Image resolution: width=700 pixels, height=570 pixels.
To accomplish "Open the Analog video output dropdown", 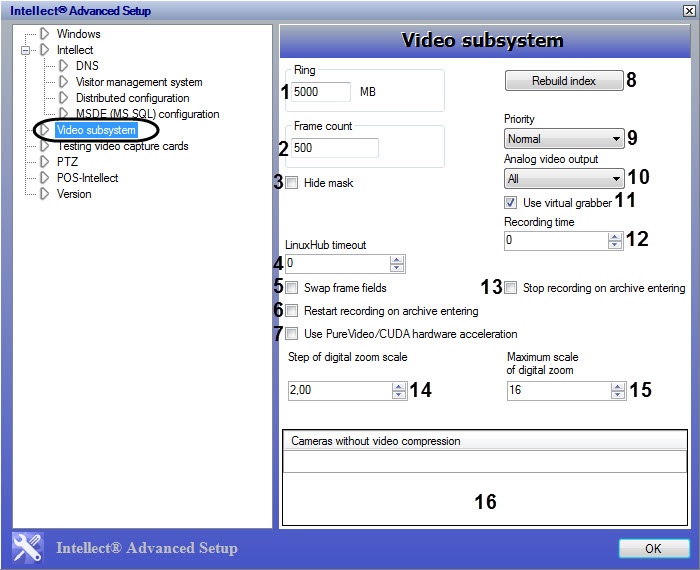I will pos(564,179).
